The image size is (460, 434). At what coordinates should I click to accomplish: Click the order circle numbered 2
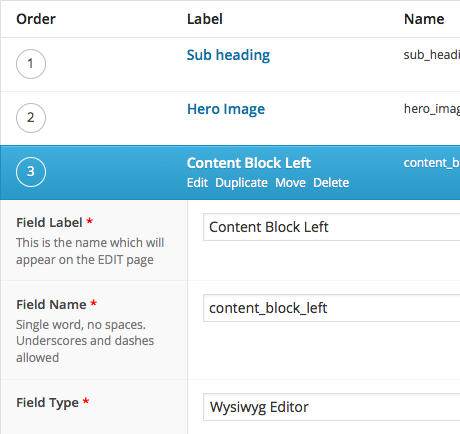(x=31, y=118)
